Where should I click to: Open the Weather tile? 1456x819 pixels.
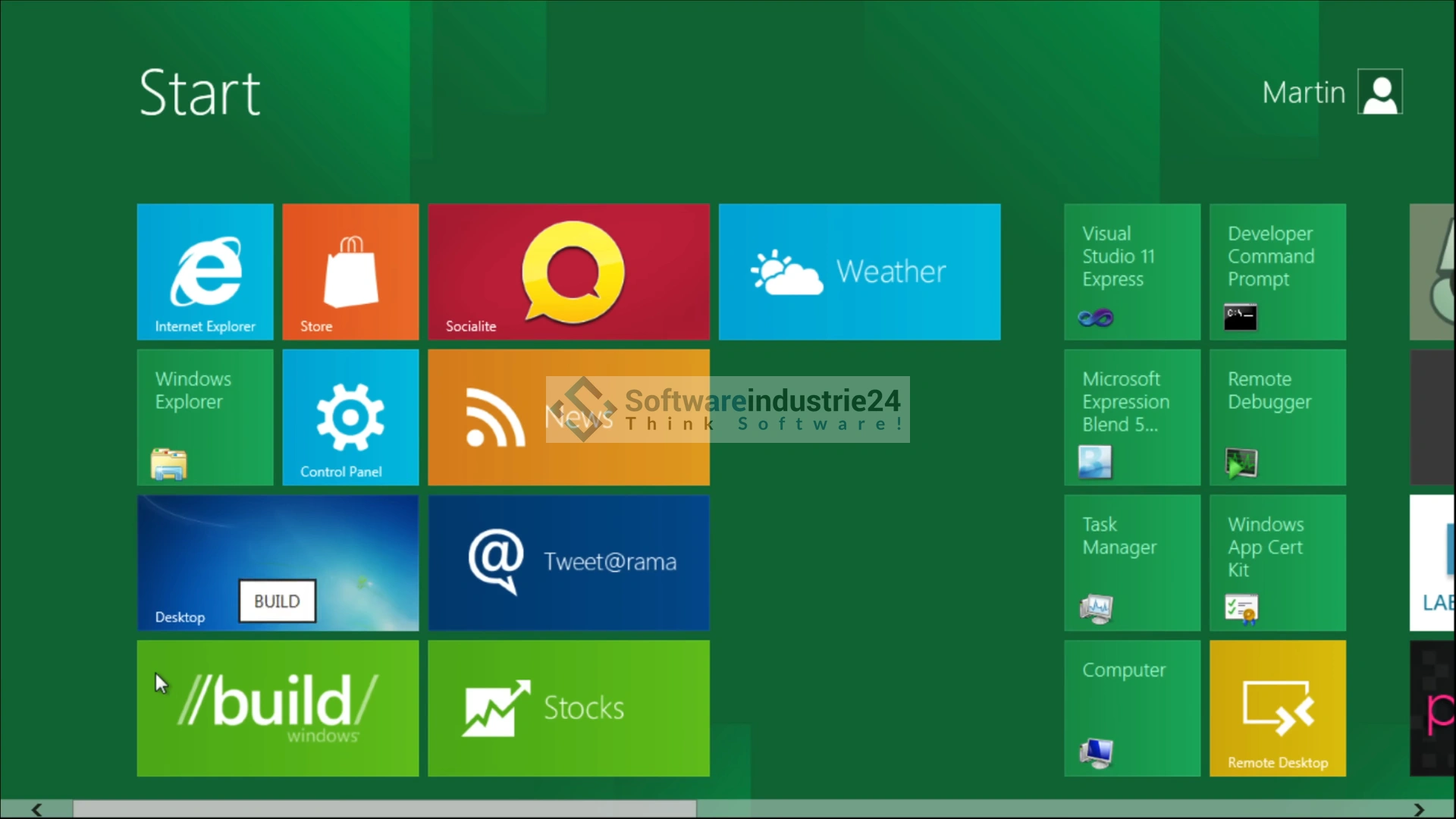(x=859, y=271)
